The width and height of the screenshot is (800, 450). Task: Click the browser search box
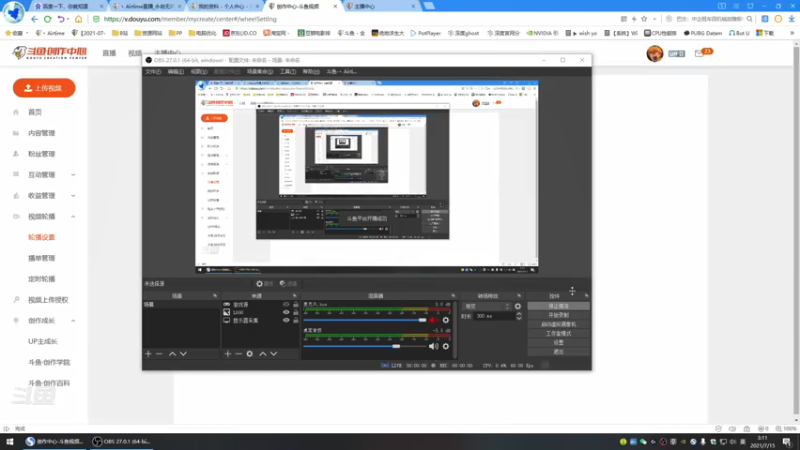pos(710,19)
